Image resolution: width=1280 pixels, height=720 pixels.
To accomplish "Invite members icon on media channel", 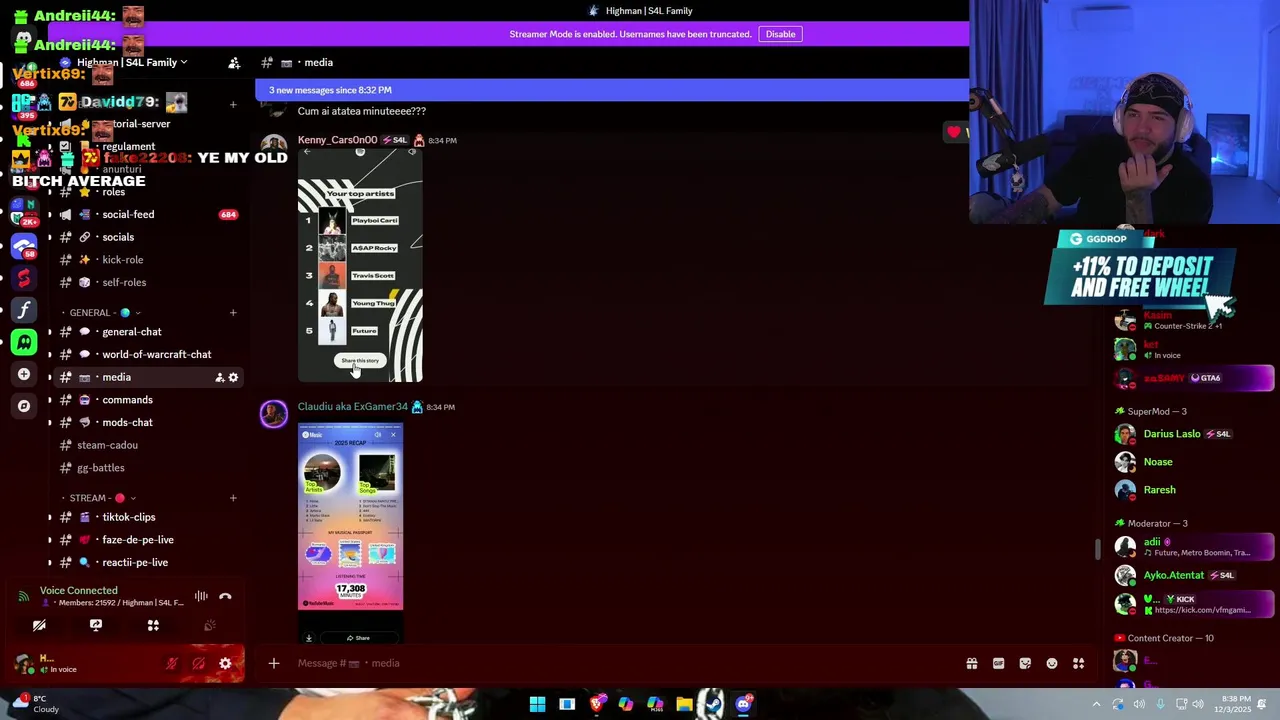I will pyautogui.click(x=219, y=377).
